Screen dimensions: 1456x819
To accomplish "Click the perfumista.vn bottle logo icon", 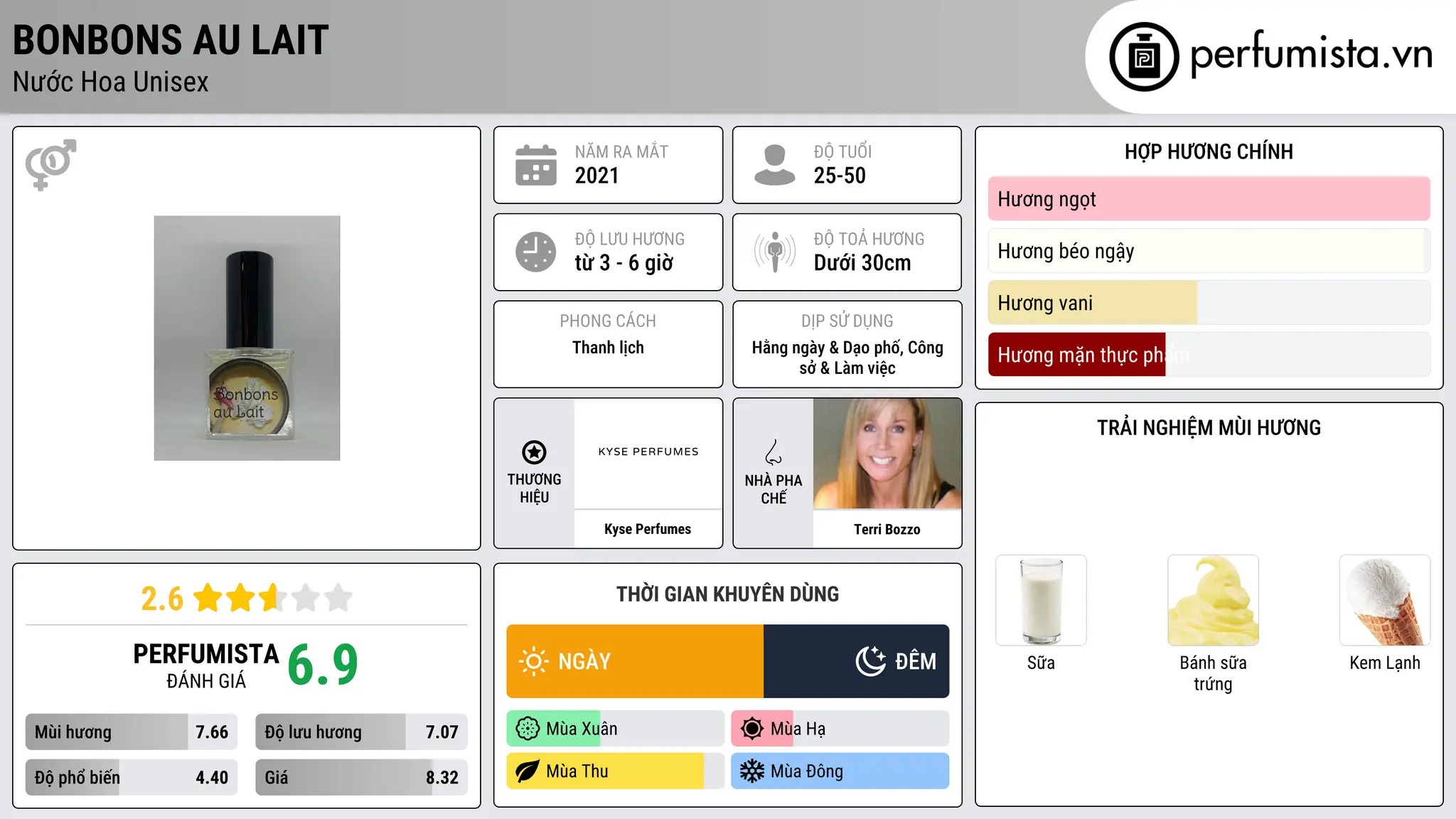I will click(1144, 57).
